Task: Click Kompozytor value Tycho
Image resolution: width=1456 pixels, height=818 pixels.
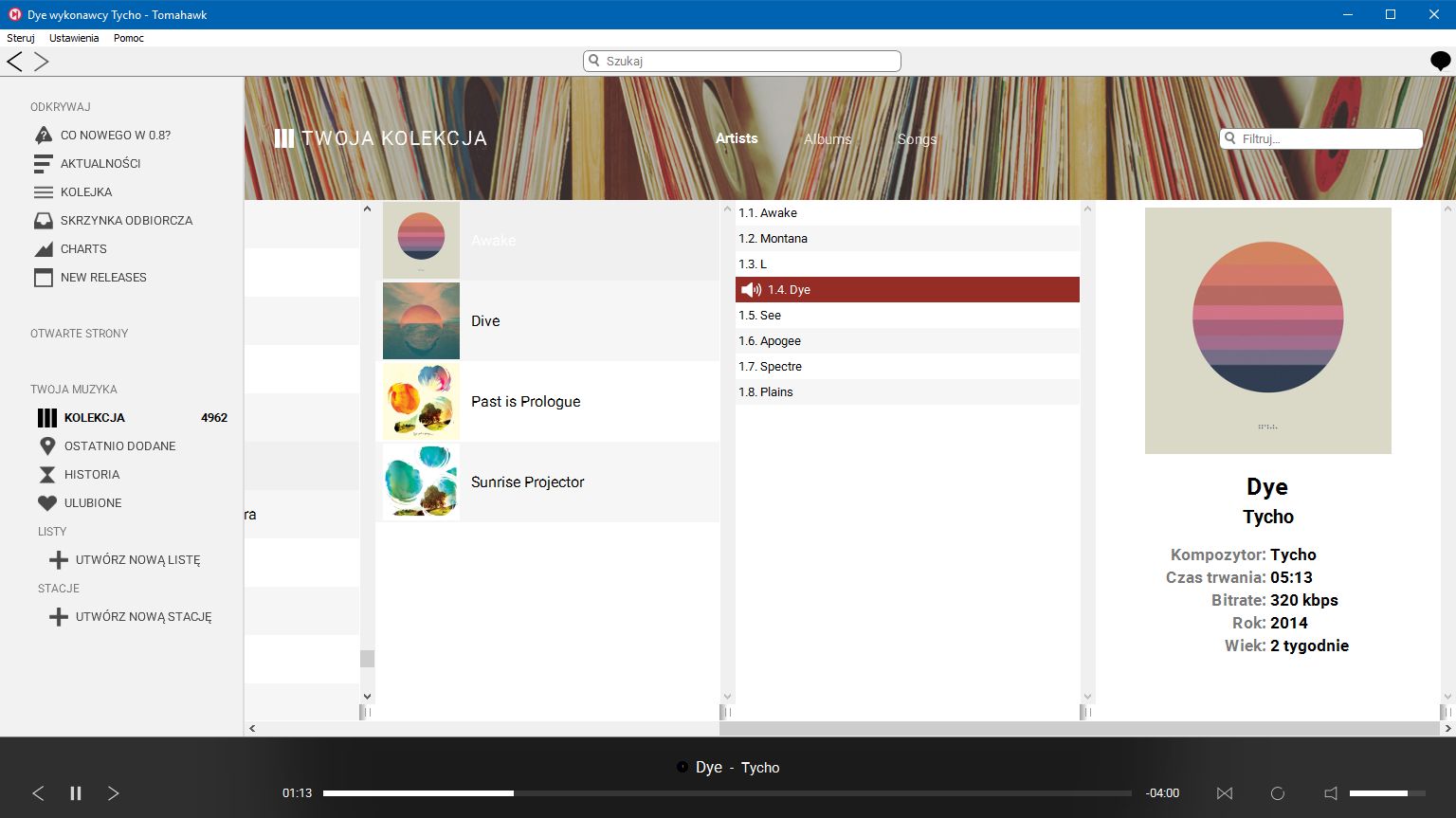Action: tap(1293, 554)
